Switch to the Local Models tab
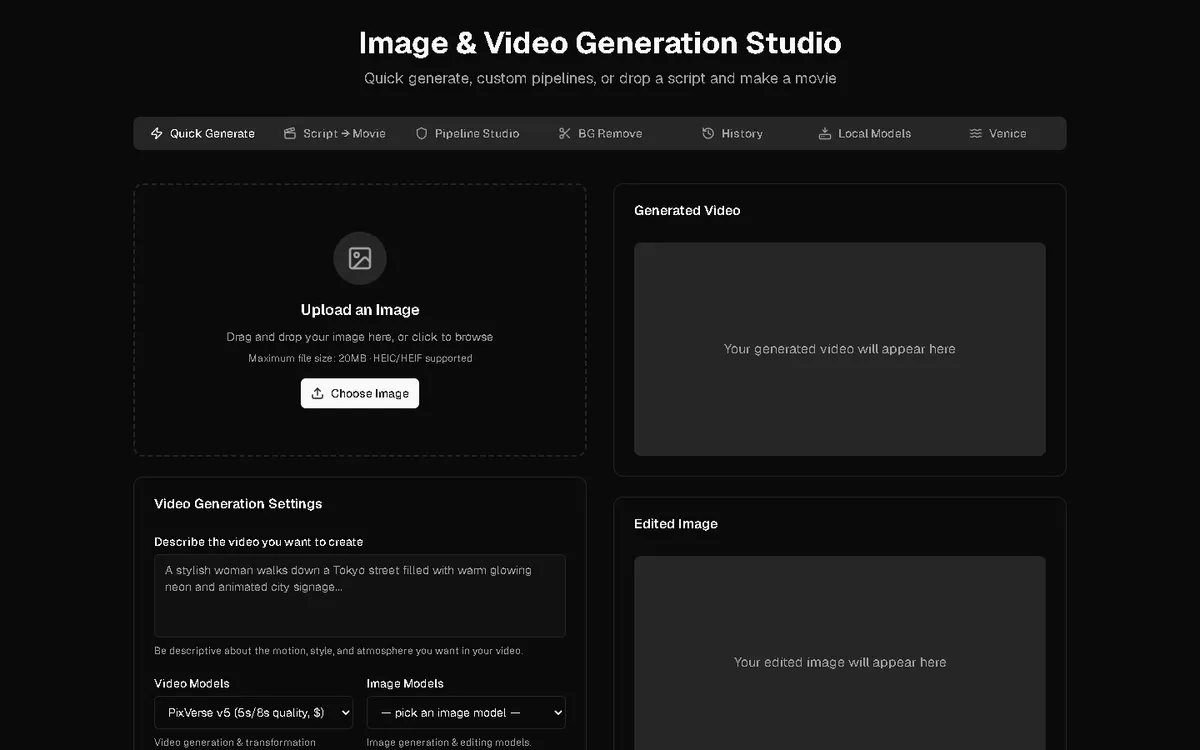 click(x=865, y=133)
